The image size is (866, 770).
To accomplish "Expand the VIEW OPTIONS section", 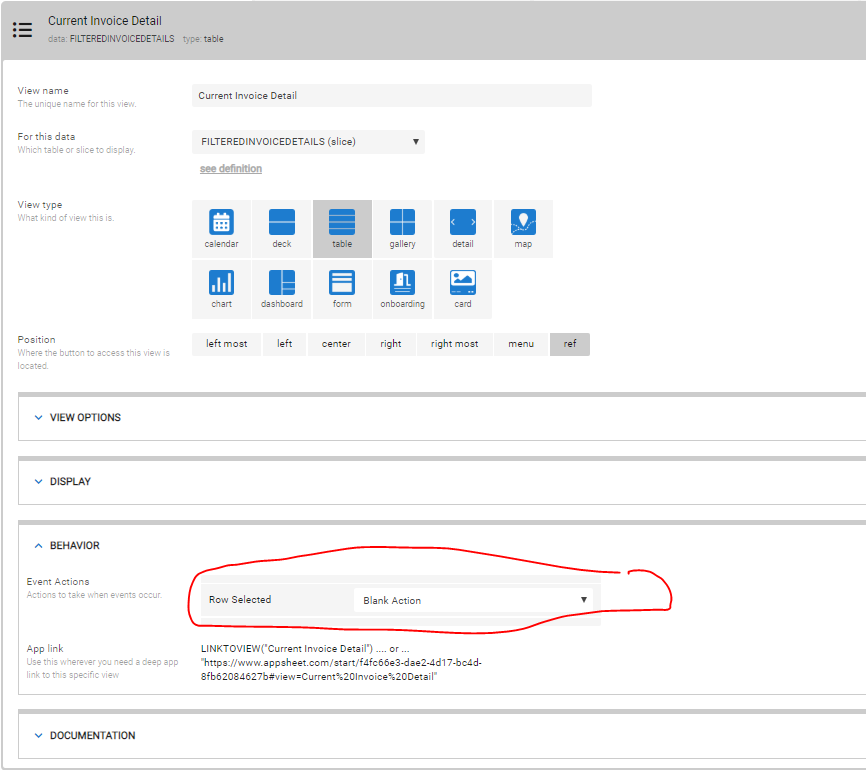I will pos(86,418).
